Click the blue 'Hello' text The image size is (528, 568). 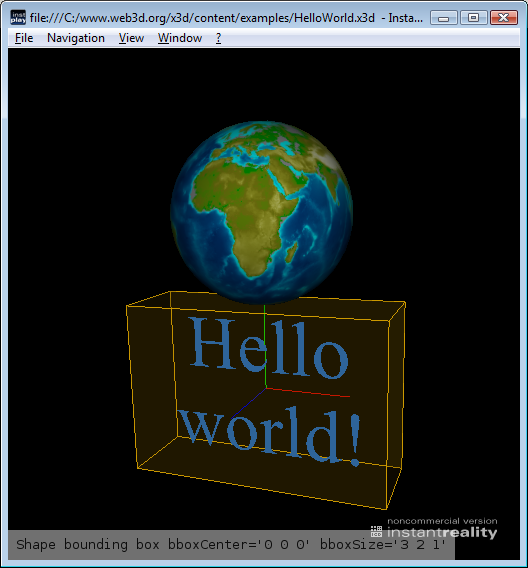[x=269, y=348]
